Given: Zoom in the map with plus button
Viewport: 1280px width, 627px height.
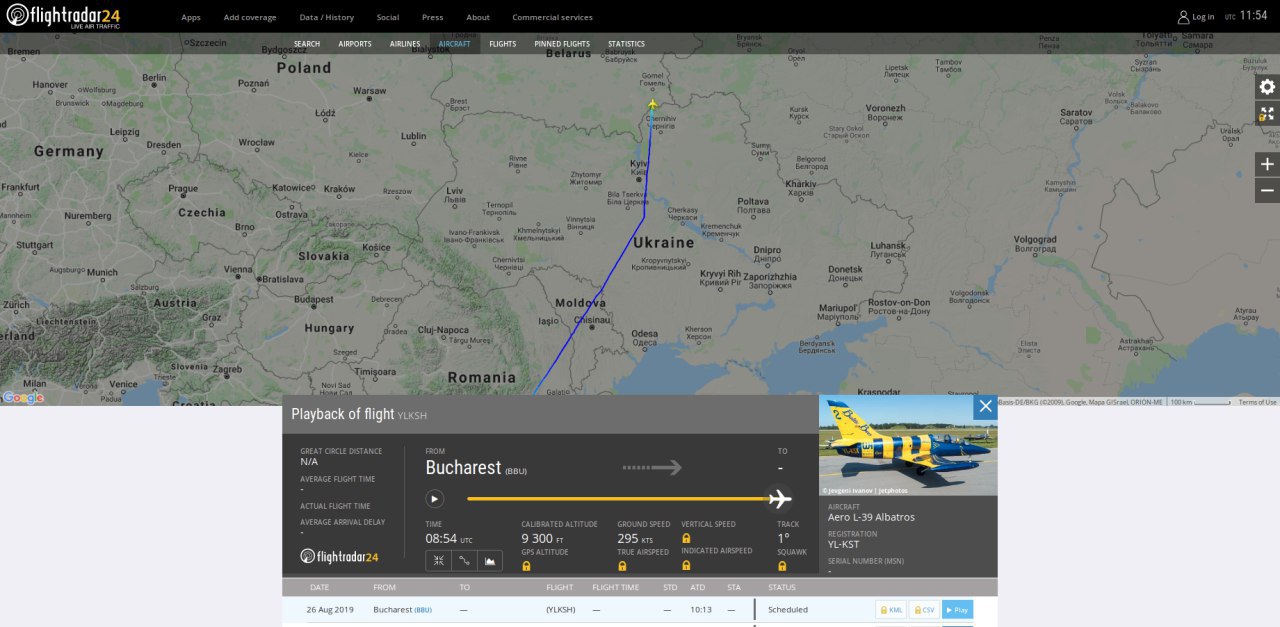Looking at the screenshot, I should 1267,164.
